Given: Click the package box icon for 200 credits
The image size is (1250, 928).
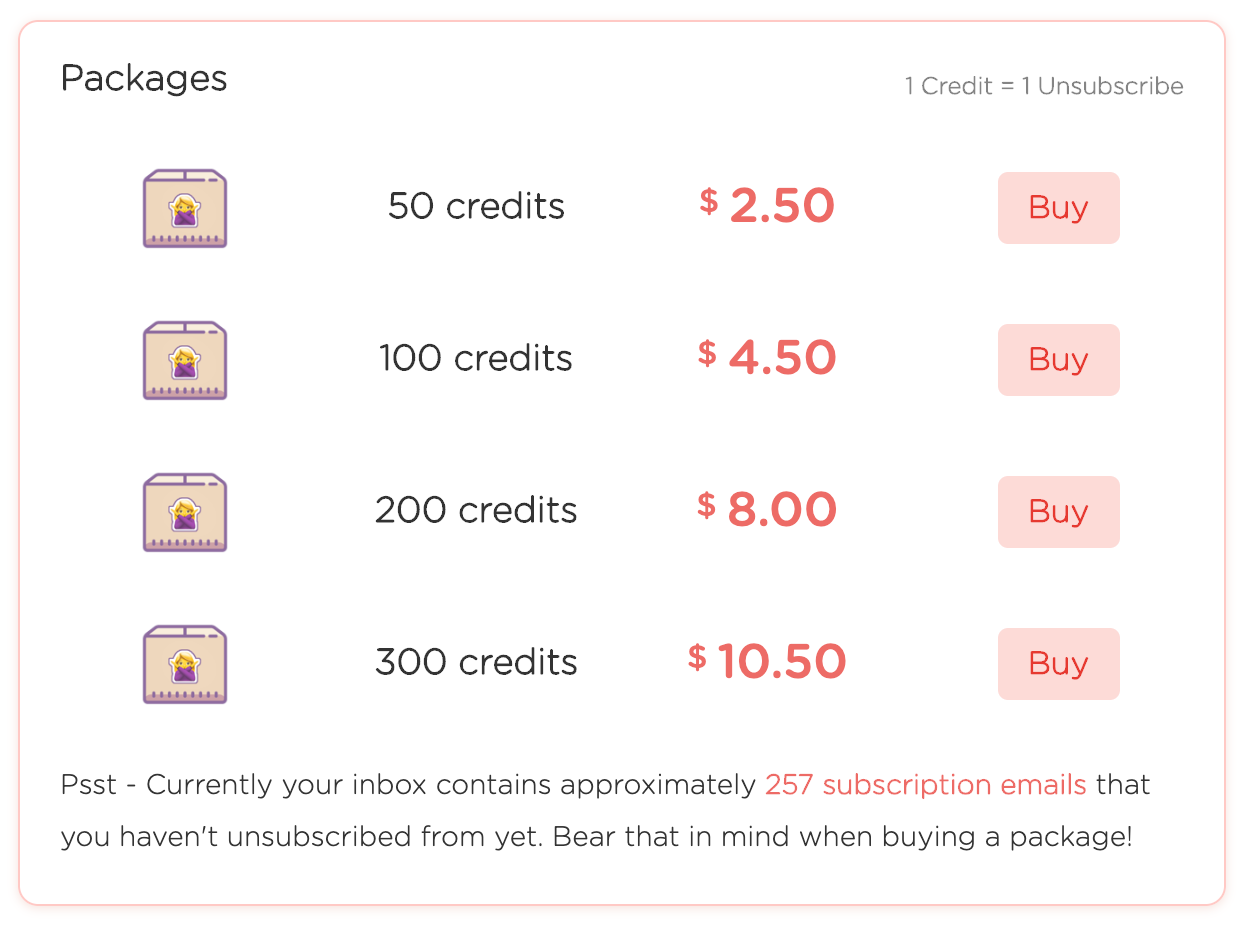Looking at the screenshot, I should (185, 512).
